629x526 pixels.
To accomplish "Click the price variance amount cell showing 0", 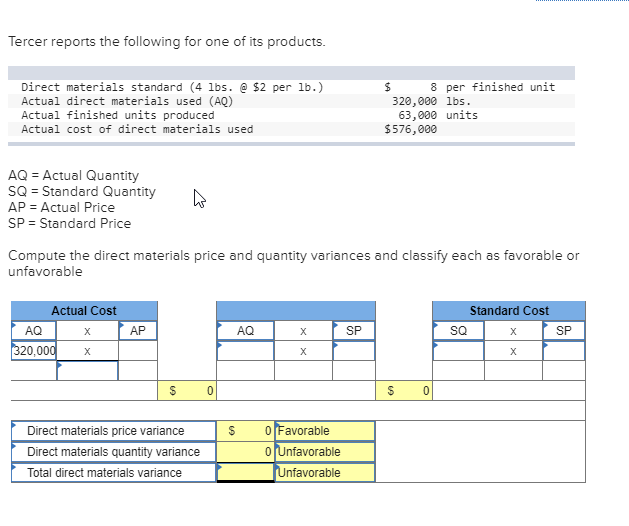I will point(246,431).
